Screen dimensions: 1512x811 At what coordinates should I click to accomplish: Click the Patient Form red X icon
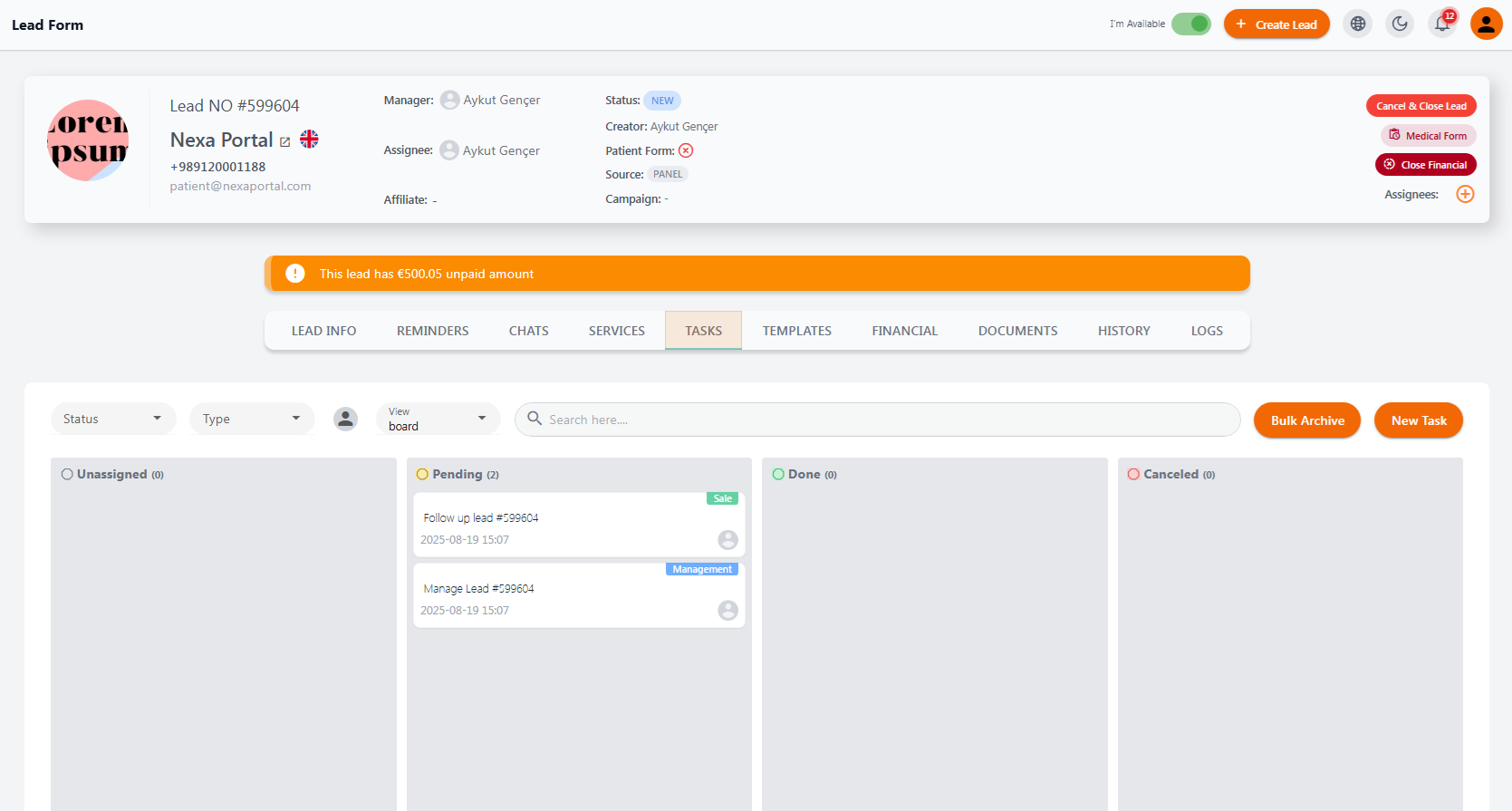686,150
